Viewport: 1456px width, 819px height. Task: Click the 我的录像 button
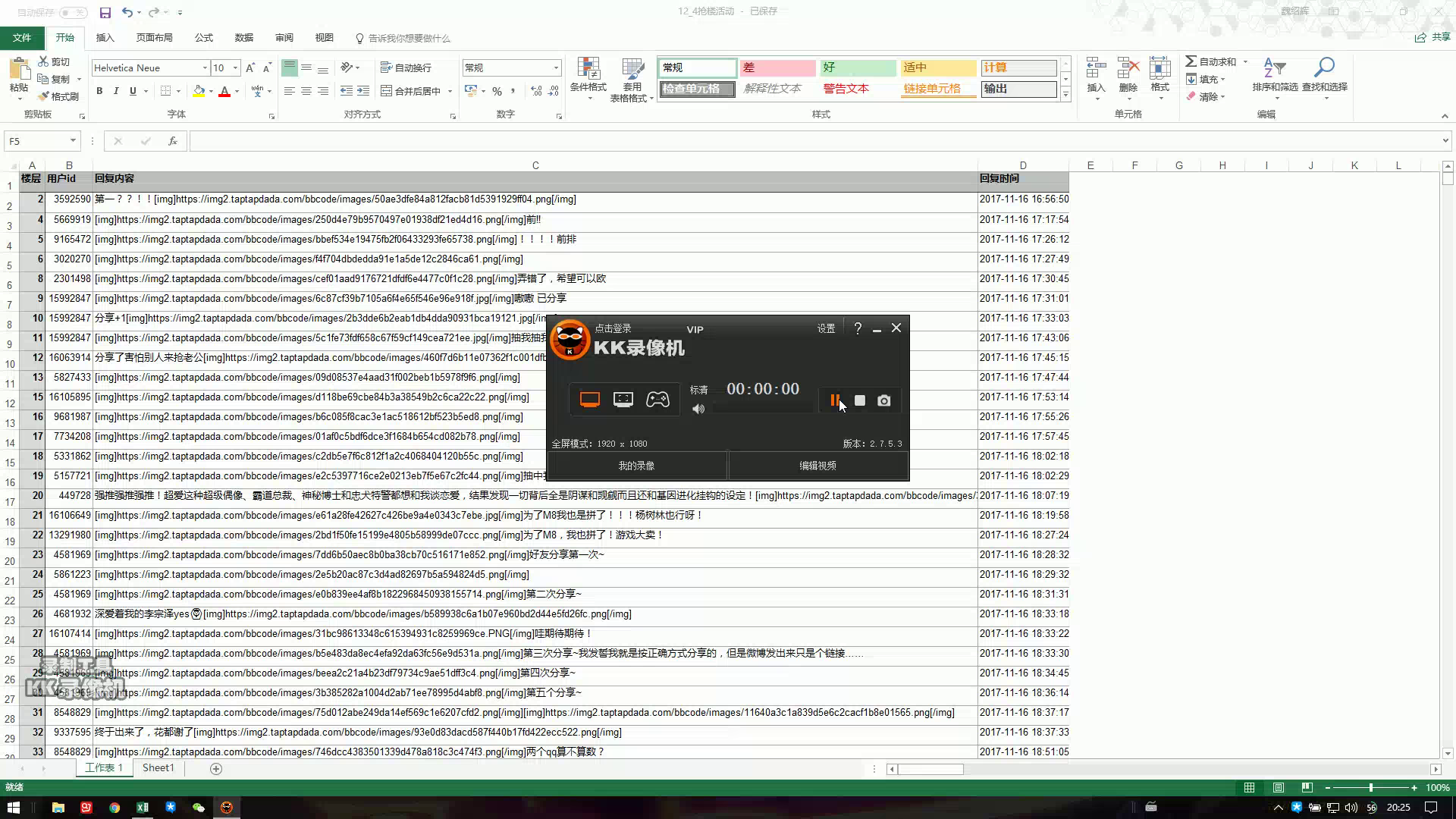coord(636,466)
